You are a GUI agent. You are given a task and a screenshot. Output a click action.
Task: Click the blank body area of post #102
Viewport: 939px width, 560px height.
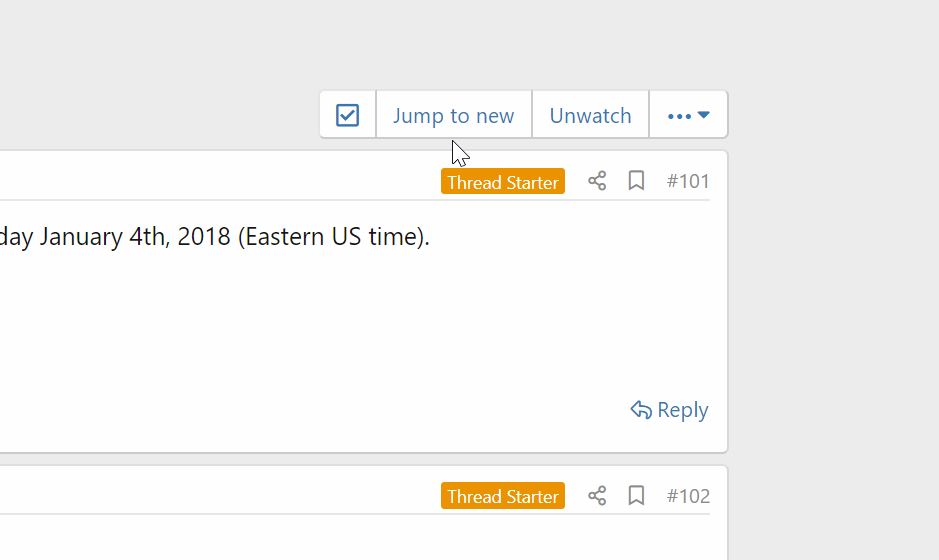pos(300,540)
